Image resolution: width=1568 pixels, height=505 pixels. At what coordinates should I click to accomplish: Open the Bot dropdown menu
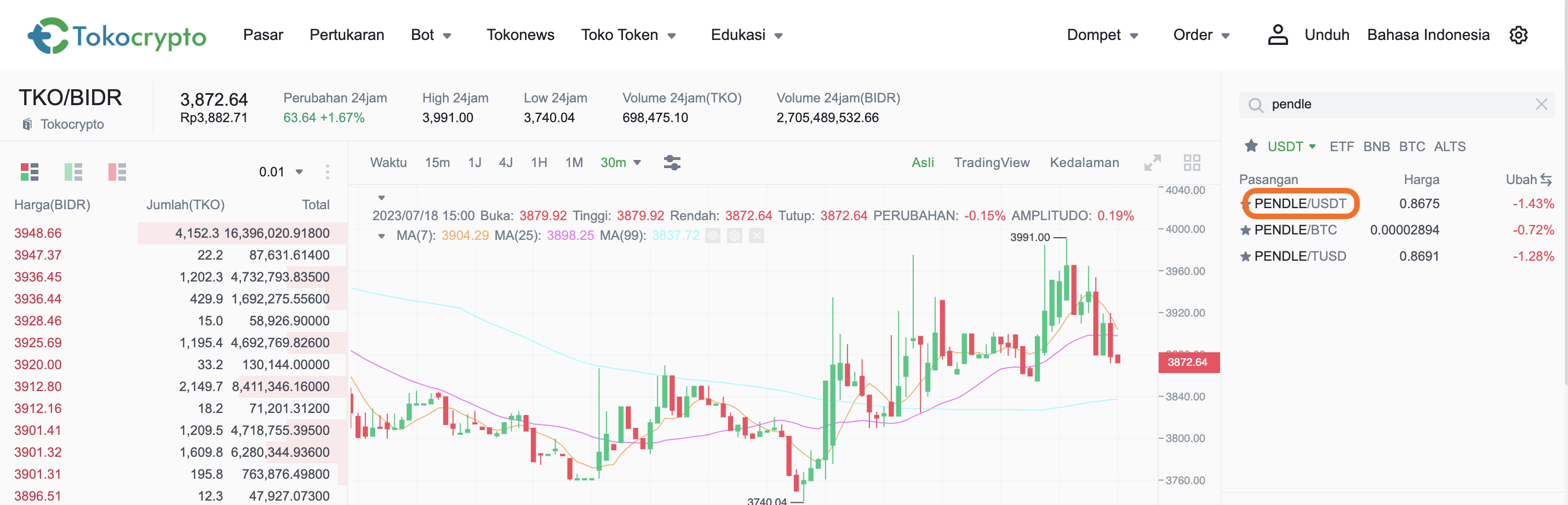click(x=431, y=35)
